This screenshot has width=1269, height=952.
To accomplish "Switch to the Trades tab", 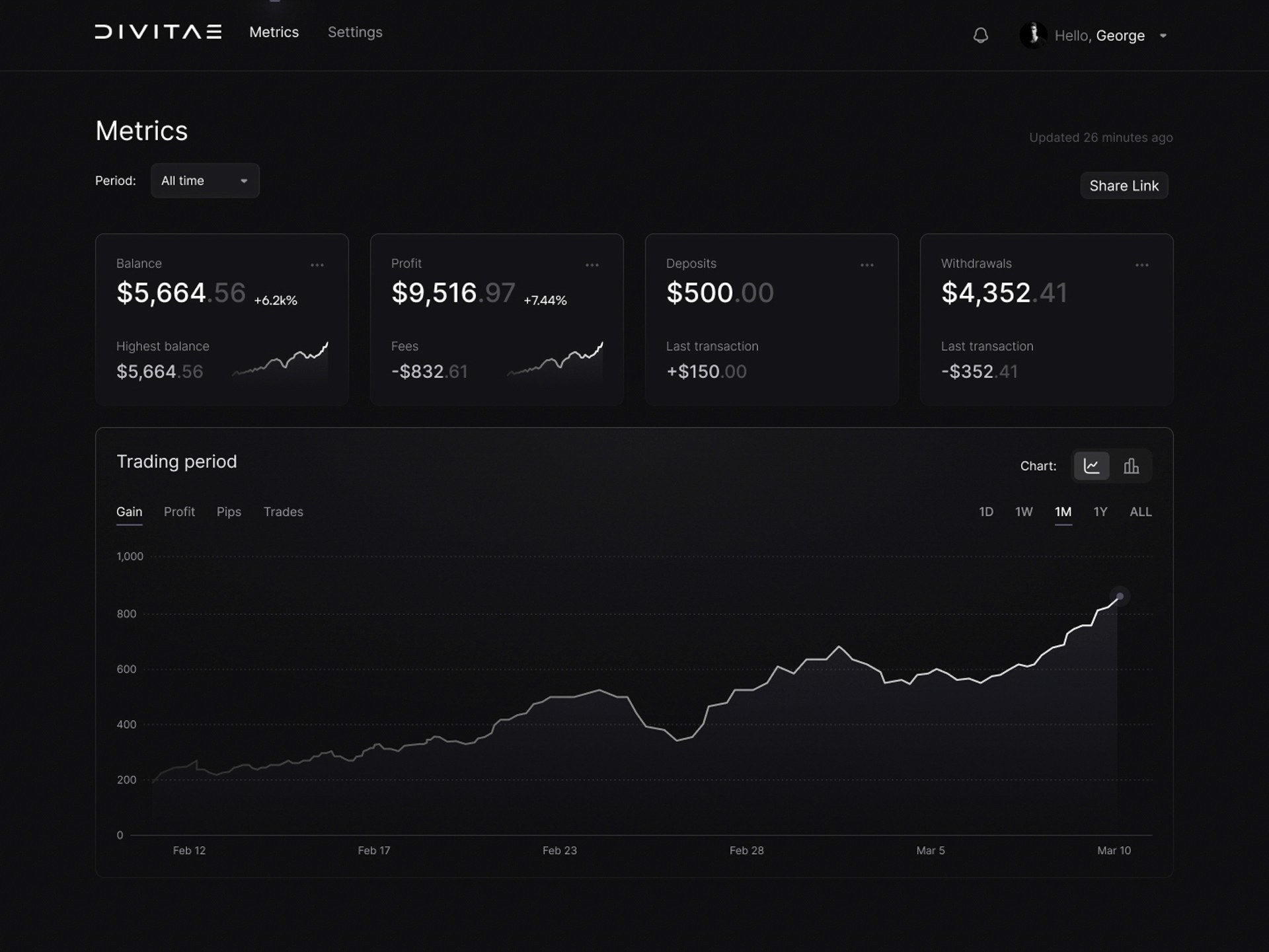I will click(283, 511).
